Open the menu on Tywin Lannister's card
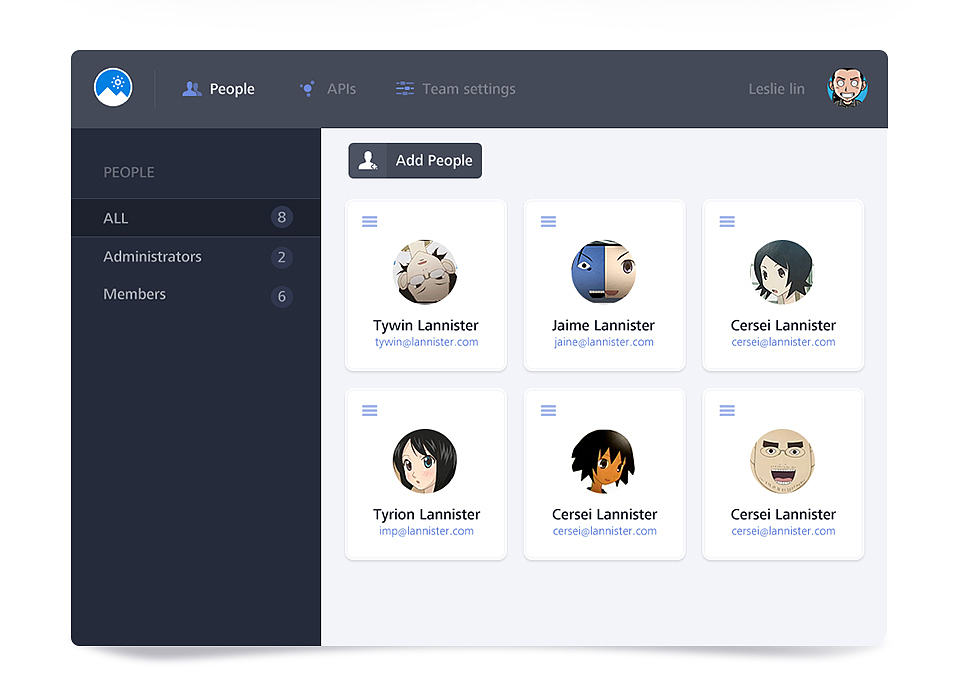Screen dimensions: 960x698 [370, 222]
